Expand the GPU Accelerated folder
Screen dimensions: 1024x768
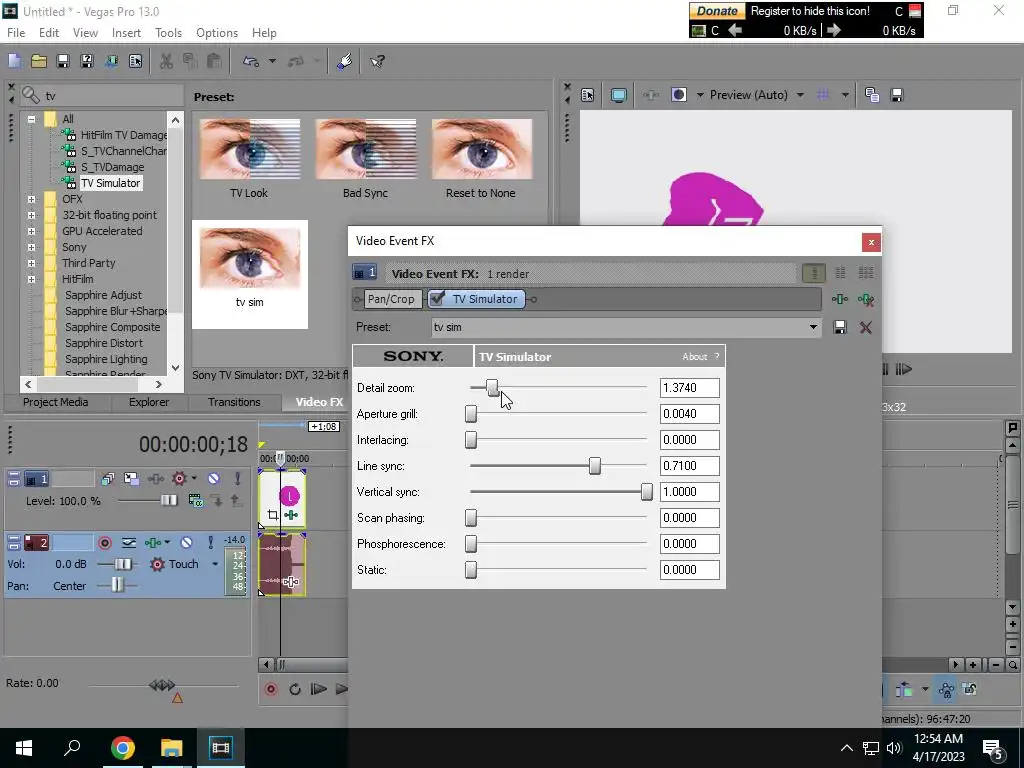pos(31,231)
